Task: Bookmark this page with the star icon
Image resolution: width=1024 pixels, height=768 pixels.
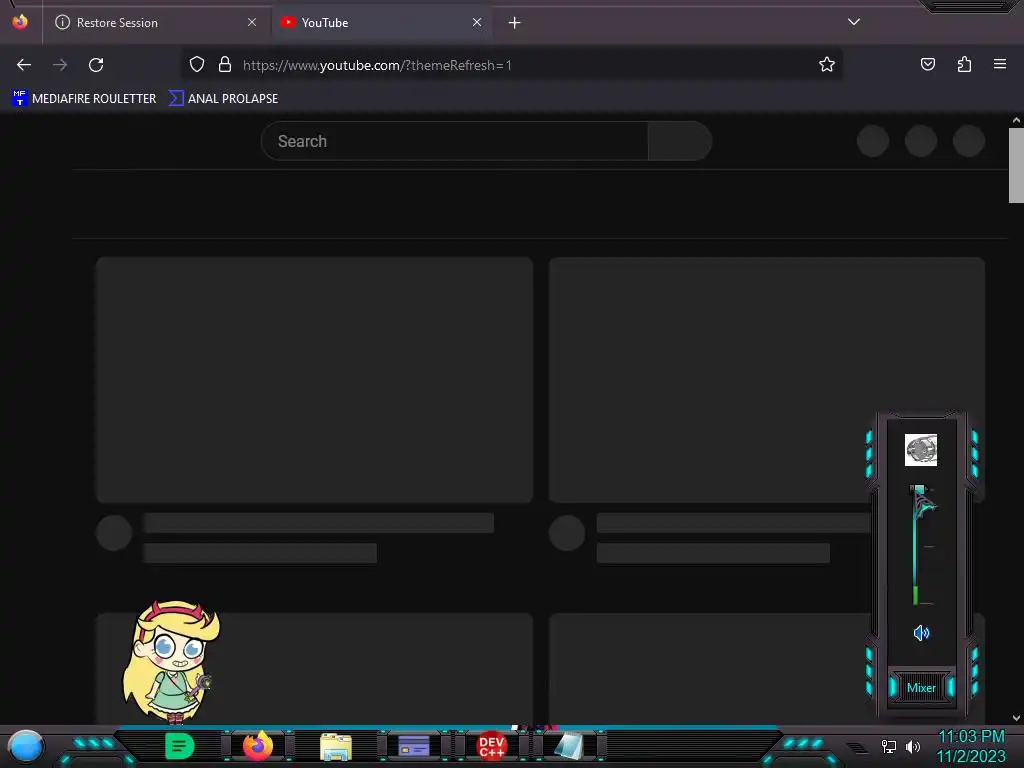Action: click(x=827, y=65)
